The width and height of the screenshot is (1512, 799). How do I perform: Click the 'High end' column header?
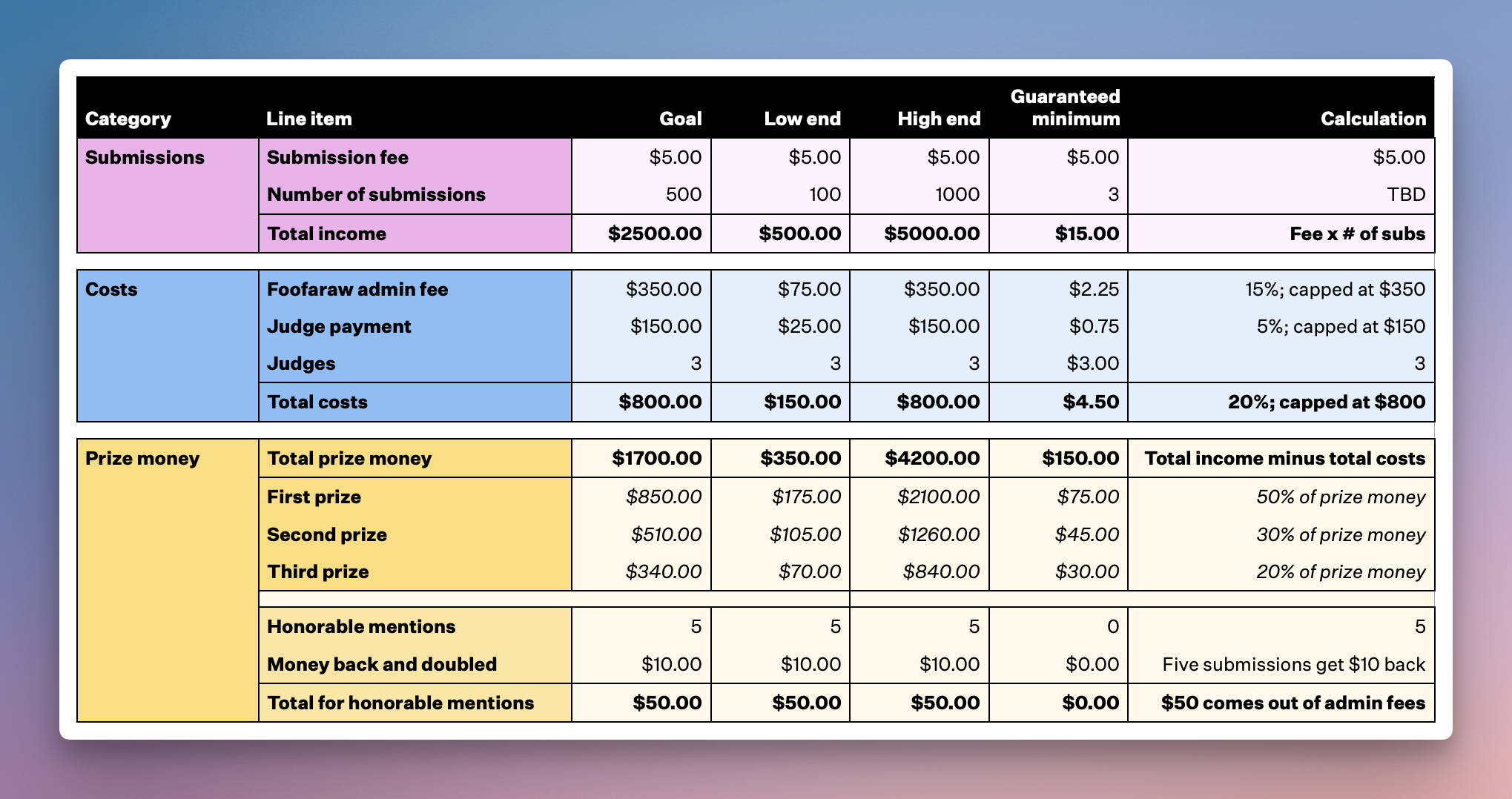tap(939, 119)
